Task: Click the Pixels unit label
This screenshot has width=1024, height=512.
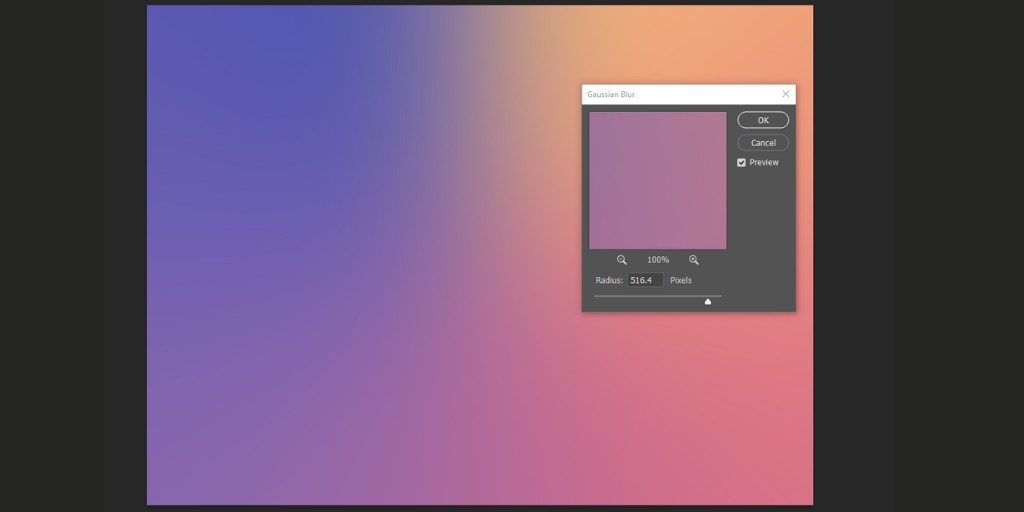Action: click(x=680, y=280)
